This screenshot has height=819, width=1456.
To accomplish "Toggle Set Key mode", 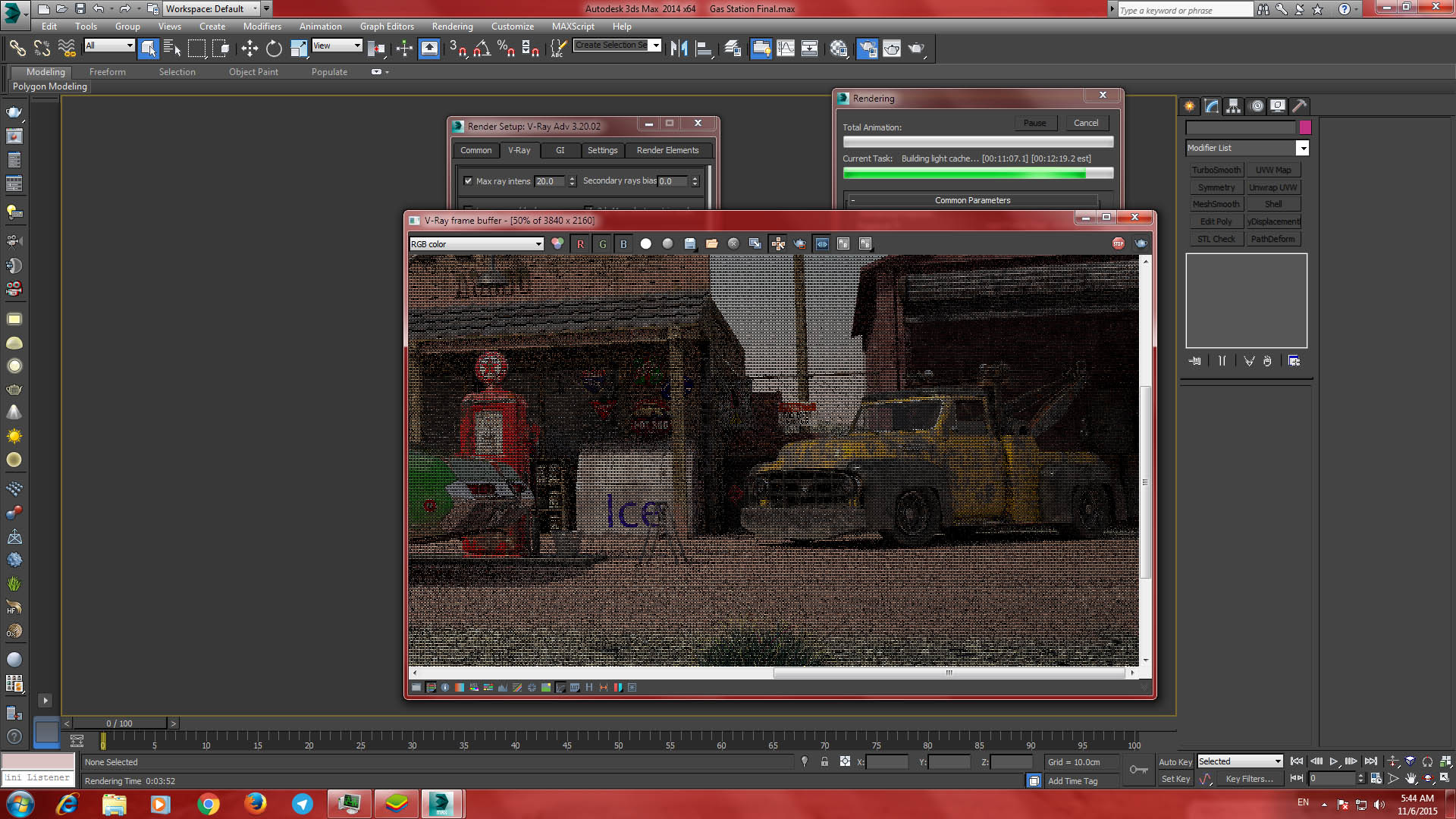I will click(x=1175, y=779).
